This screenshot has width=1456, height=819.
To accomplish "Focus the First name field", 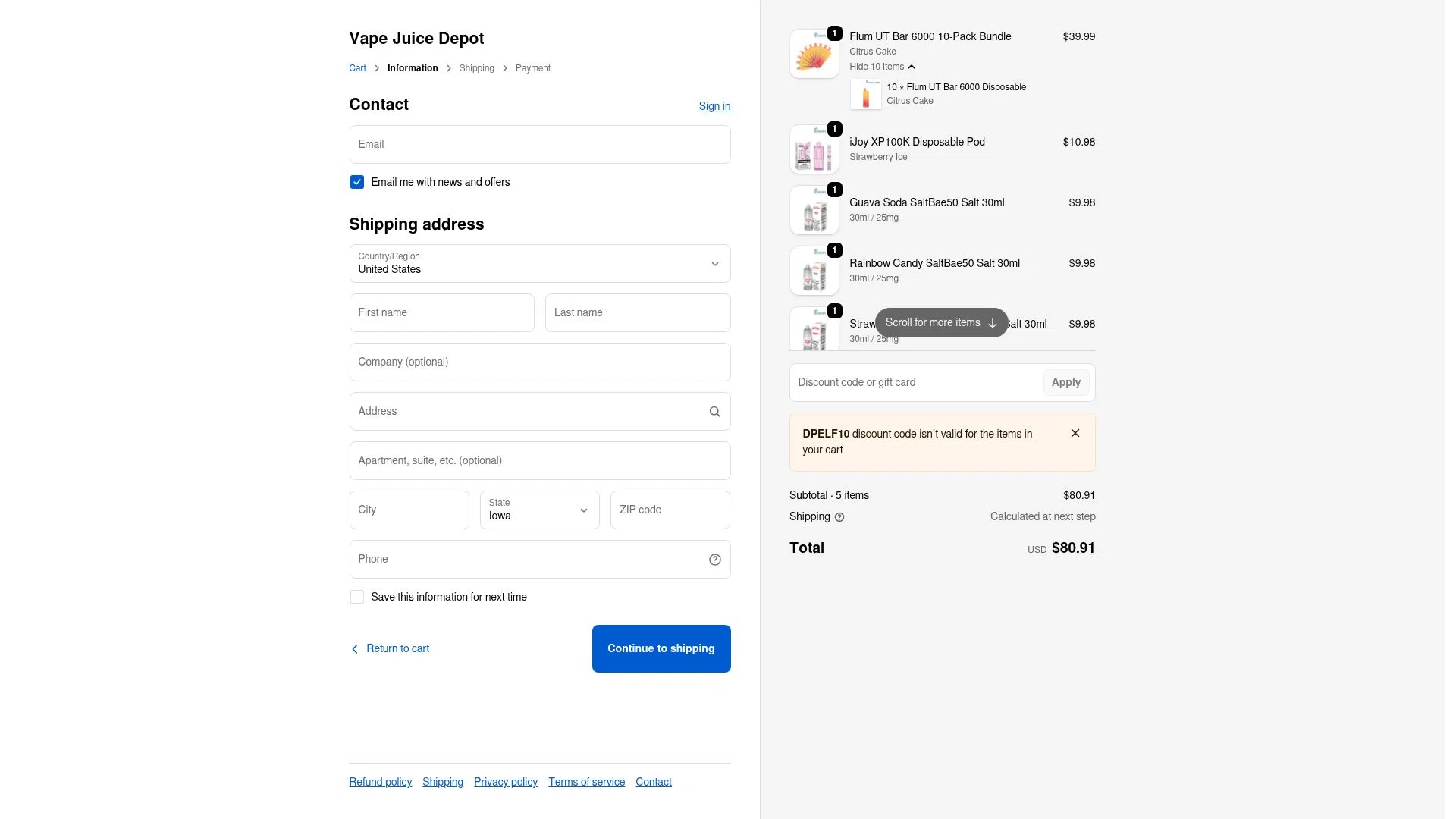I will click(x=441, y=312).
